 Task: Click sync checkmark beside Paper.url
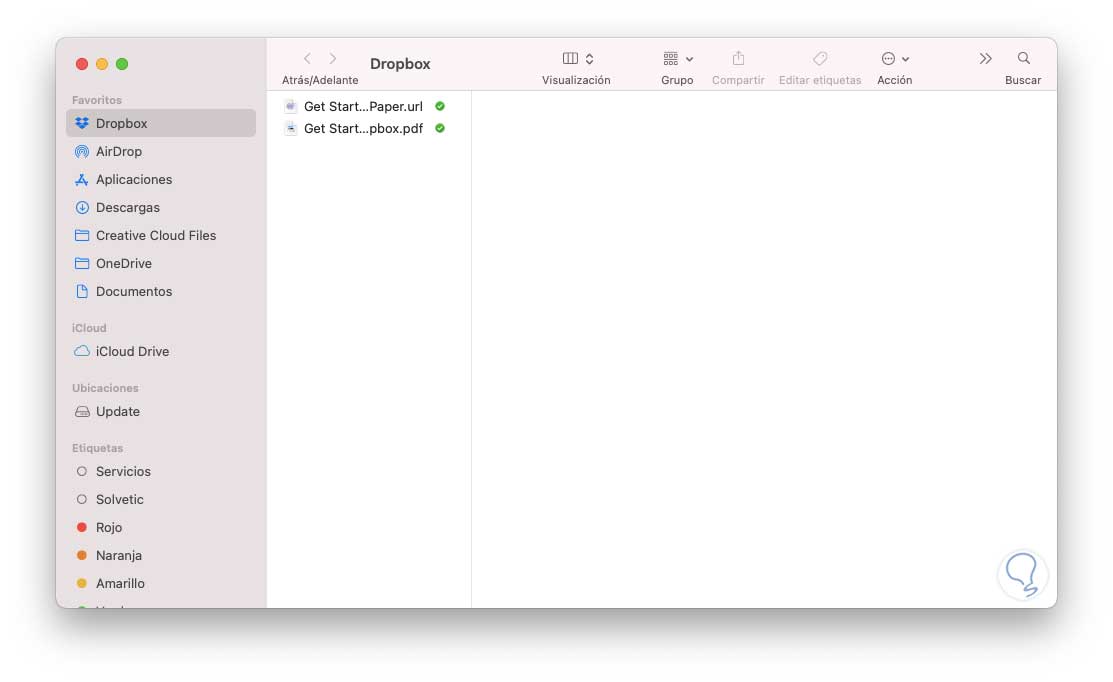(x=440, y=106)
